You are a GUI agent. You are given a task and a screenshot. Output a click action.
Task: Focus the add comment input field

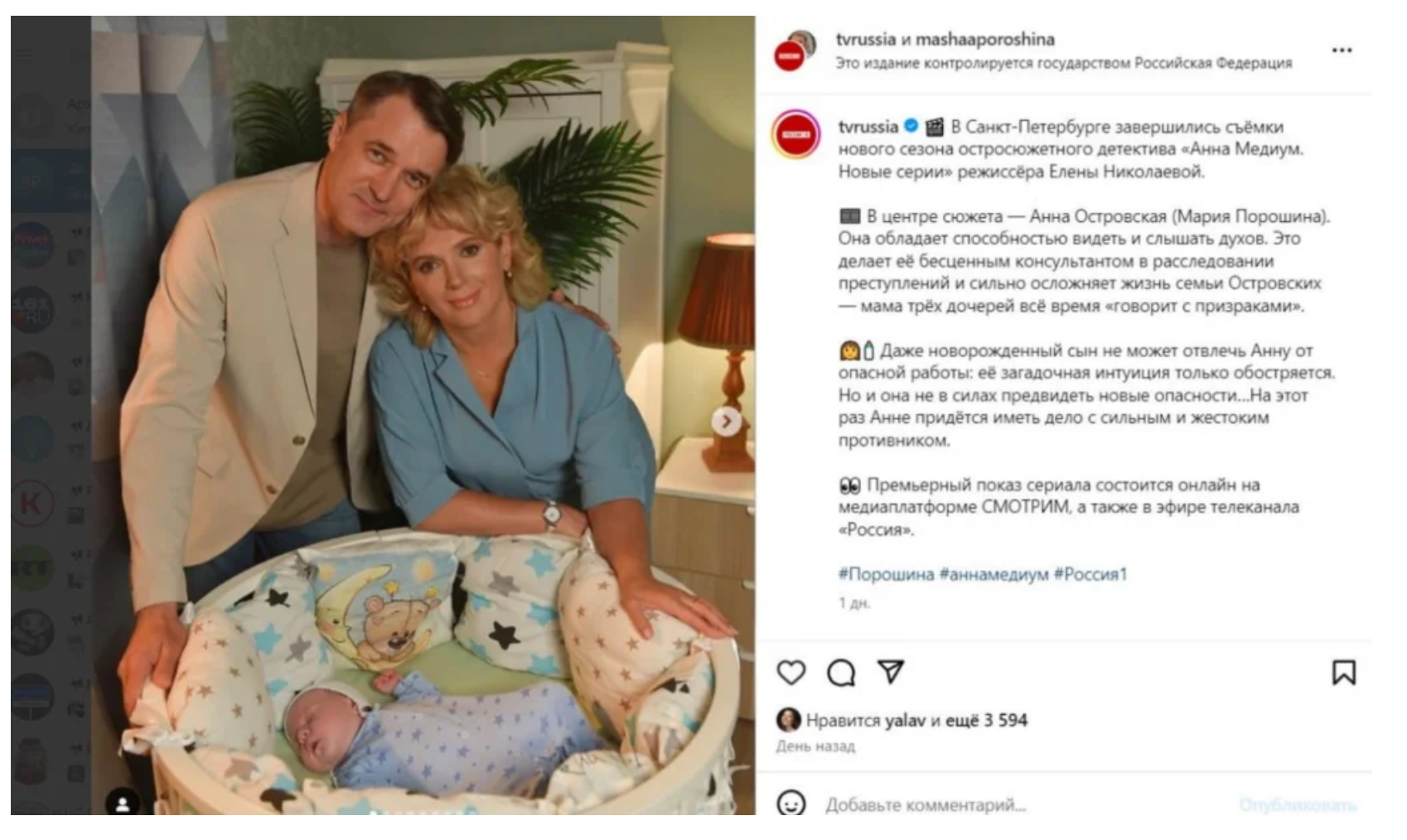tap(1023, 804)
